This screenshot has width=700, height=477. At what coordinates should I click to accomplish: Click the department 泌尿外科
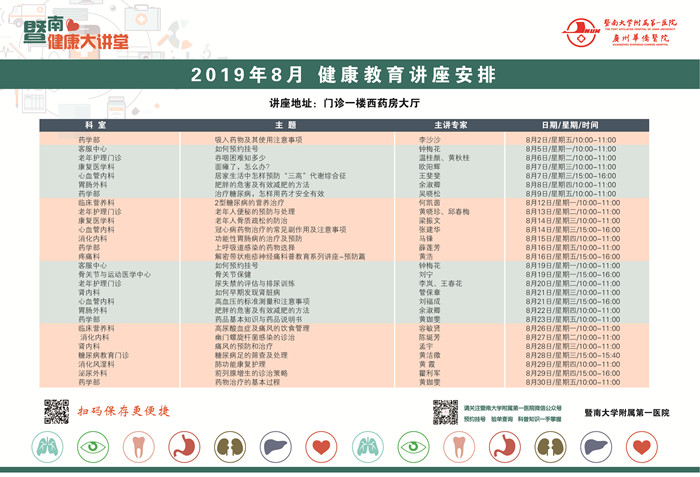tap(93, 373)
